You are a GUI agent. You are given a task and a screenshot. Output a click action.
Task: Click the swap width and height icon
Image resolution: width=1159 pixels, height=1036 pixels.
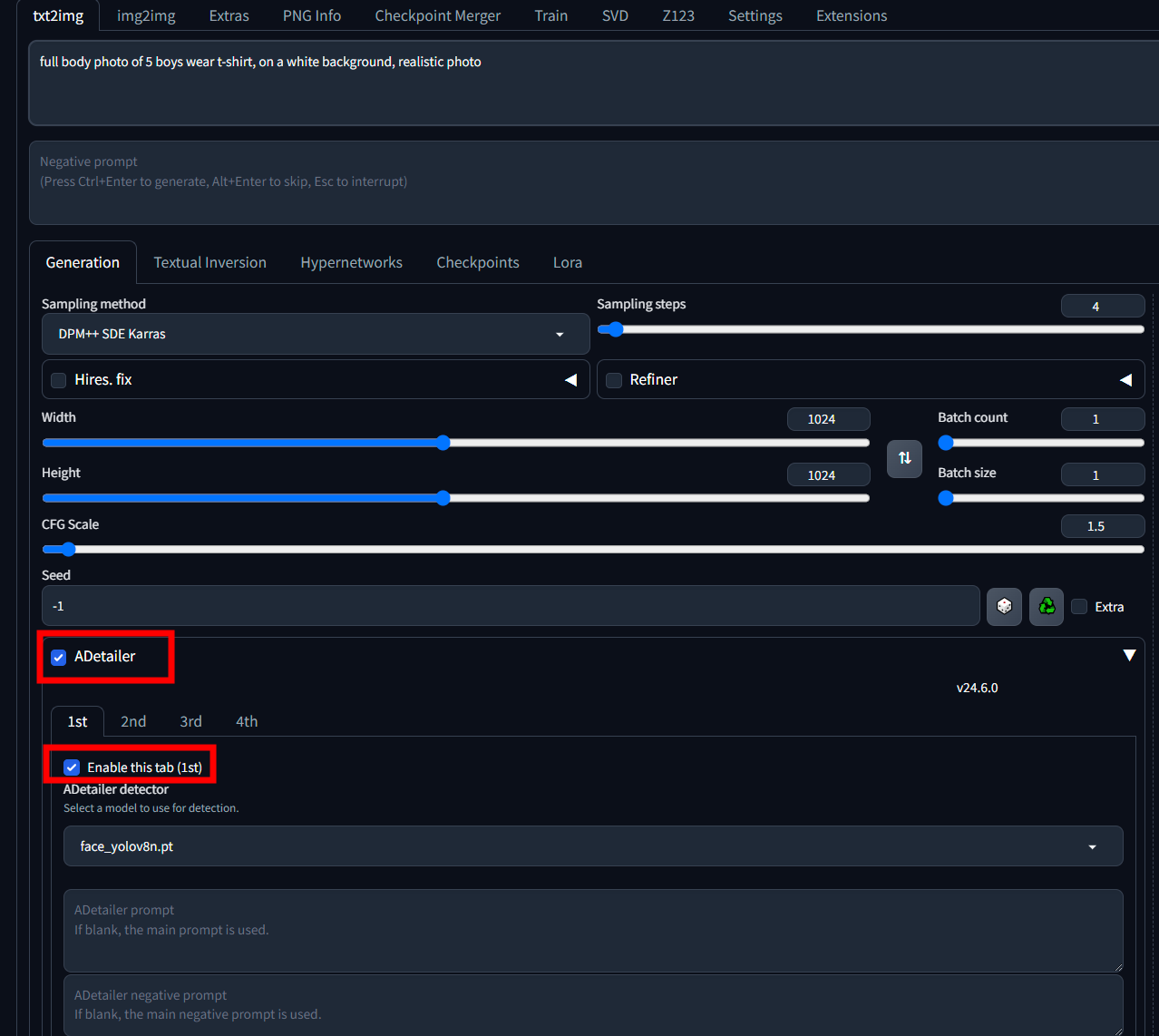tap(904, 458)
